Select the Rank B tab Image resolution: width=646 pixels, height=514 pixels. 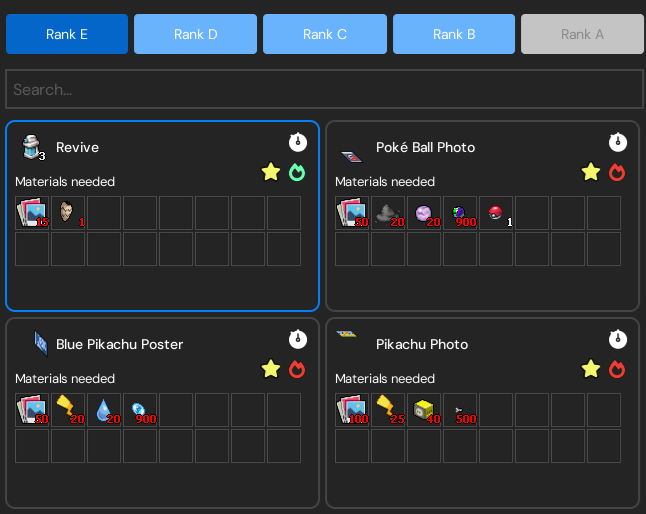(x=454, y=34)
